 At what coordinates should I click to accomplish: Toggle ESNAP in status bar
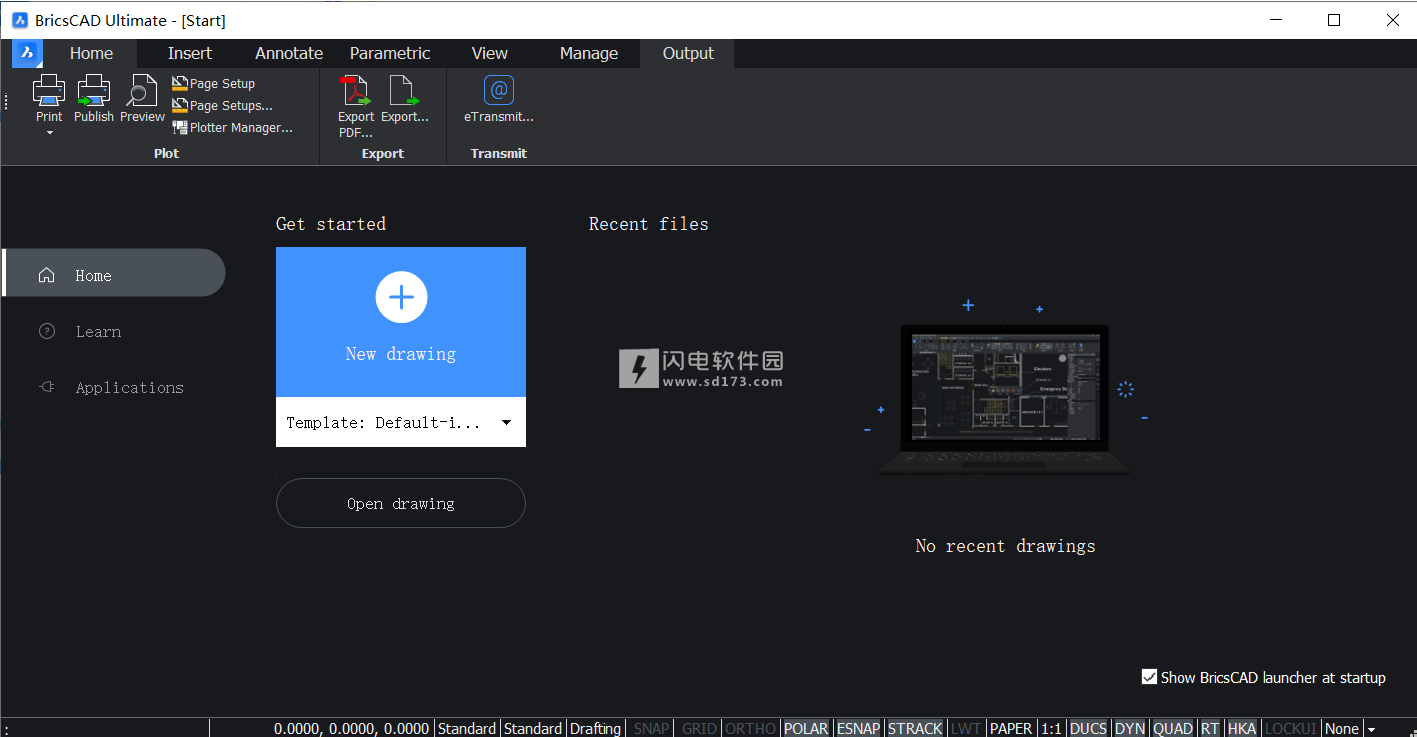pos(859,729)
